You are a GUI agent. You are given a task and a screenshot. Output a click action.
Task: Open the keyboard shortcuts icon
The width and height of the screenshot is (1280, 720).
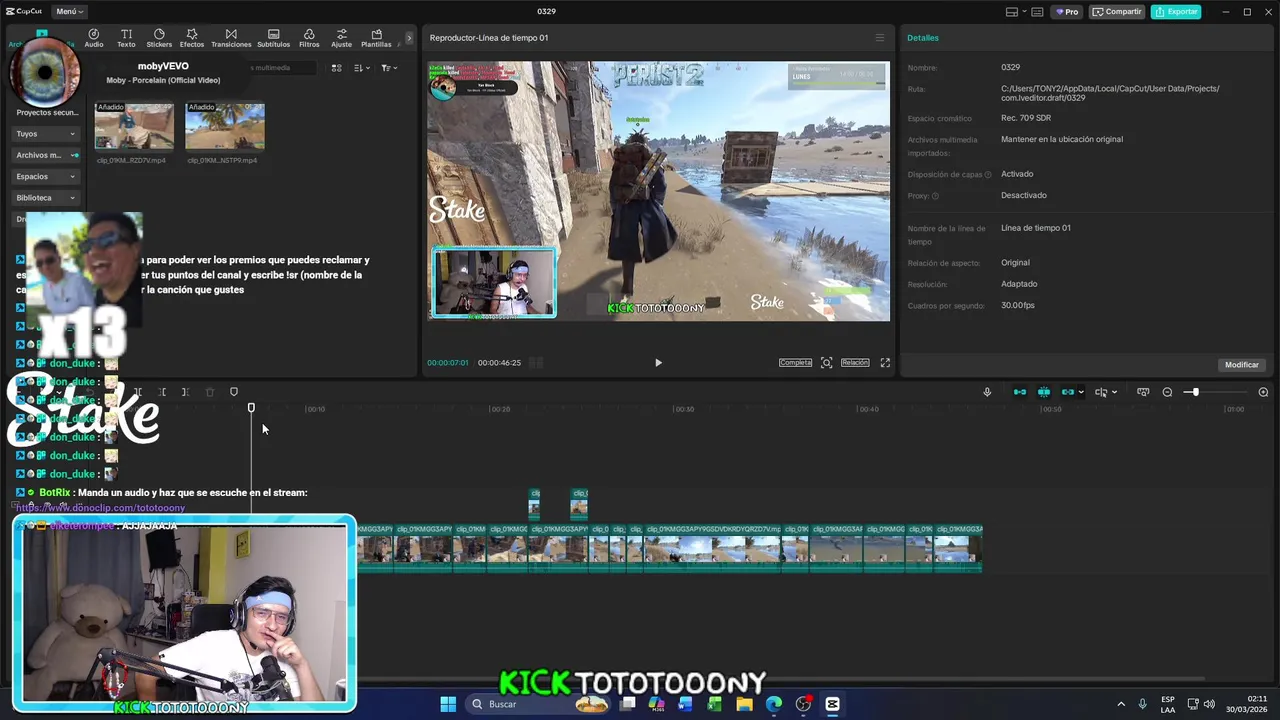[x=1037, y=12]
